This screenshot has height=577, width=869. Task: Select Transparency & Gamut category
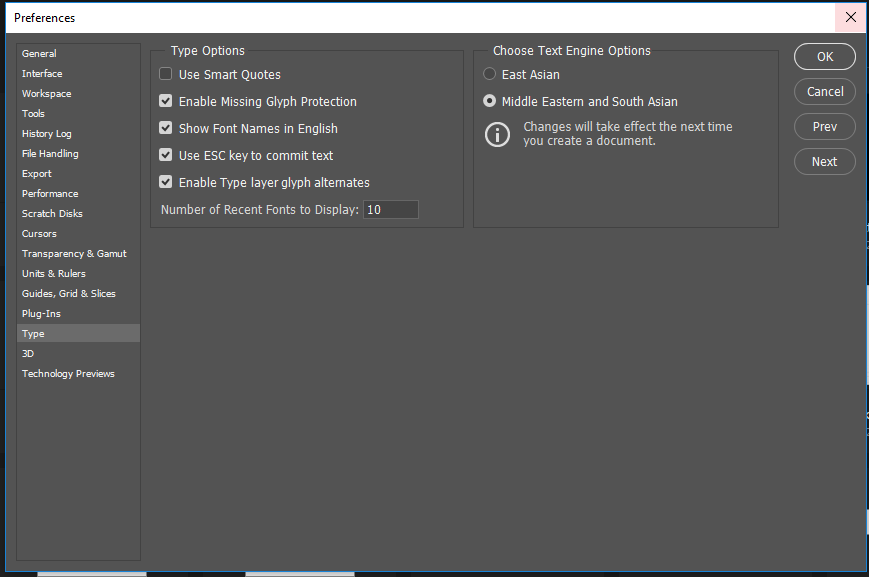78,253
